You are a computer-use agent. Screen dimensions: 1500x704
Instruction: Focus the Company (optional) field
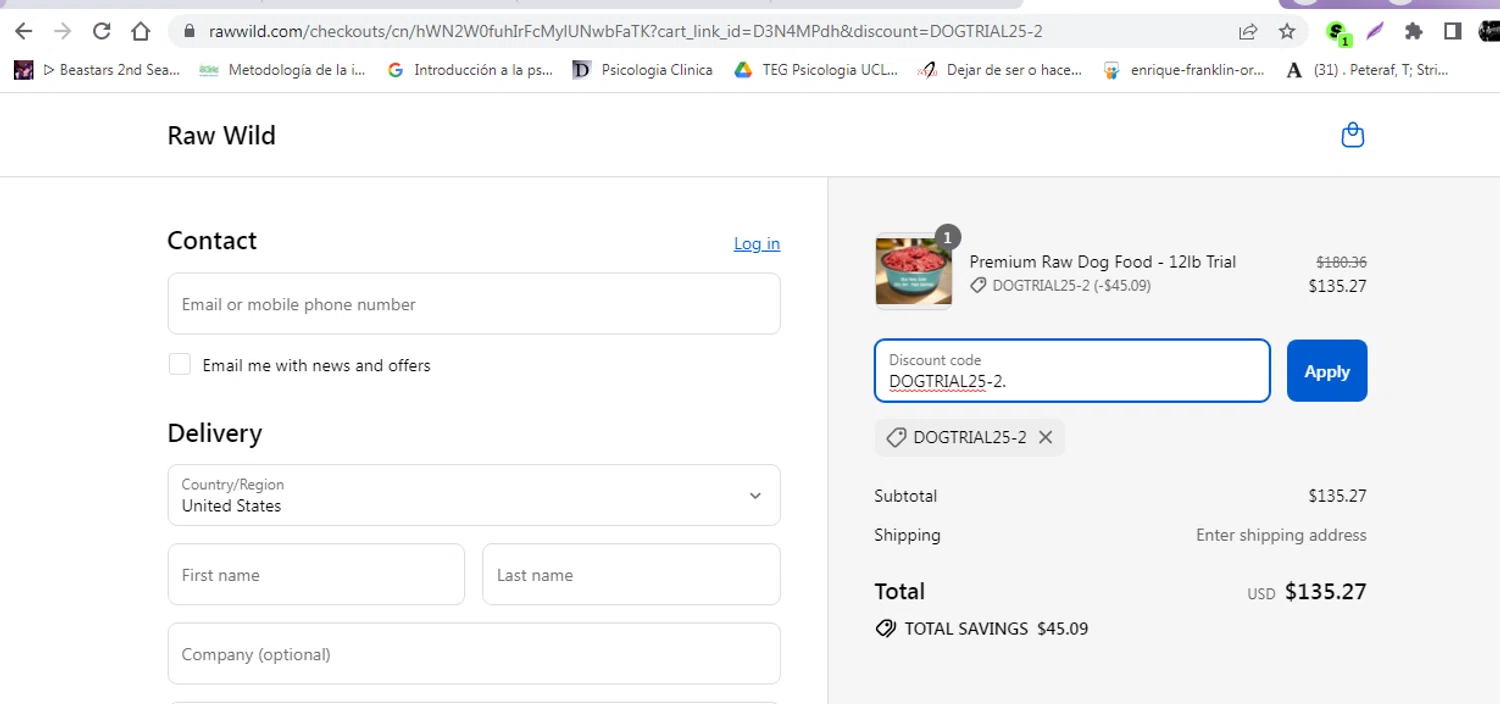point(474,654)
